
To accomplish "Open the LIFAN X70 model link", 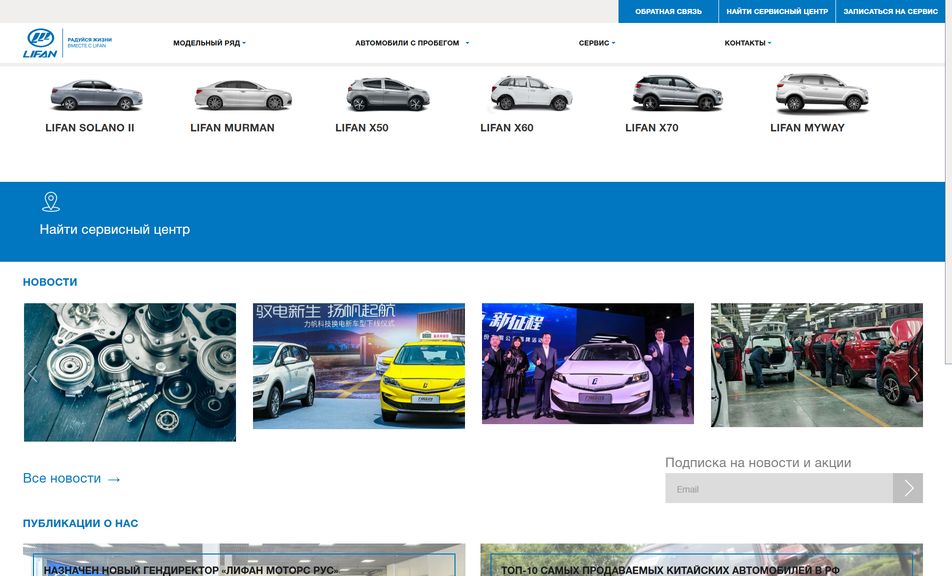I will click(x=652, y=128).
